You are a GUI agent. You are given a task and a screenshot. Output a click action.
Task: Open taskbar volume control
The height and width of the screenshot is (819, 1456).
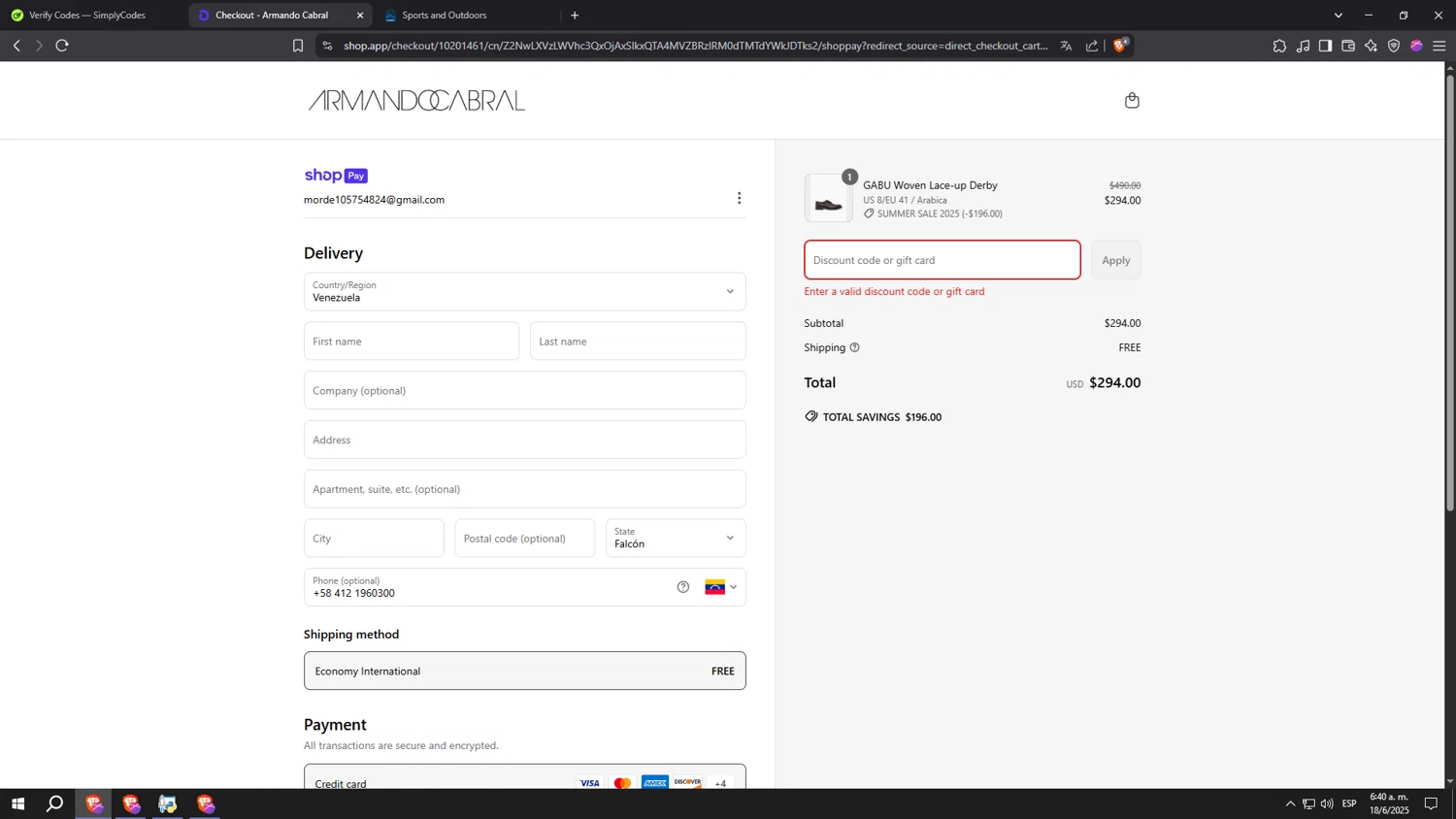[x=1327, y=803]
